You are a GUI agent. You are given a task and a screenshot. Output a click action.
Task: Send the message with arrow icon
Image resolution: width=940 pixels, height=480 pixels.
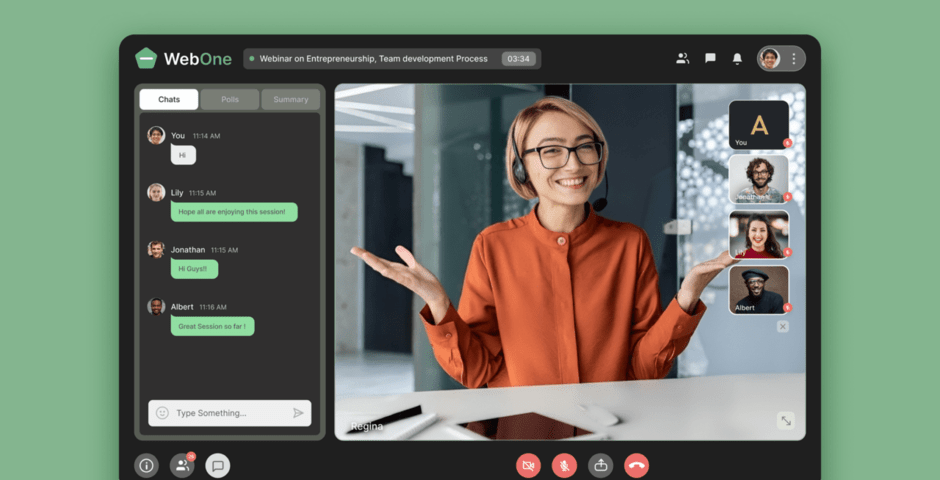point(298,413)
